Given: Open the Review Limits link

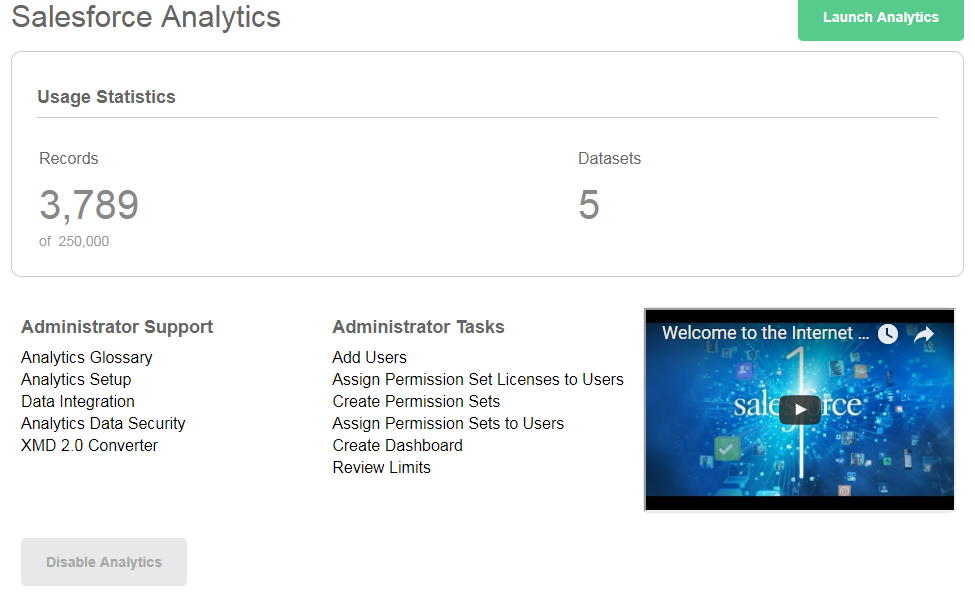Looking at the screenshot, I should [x=381, y=467].
